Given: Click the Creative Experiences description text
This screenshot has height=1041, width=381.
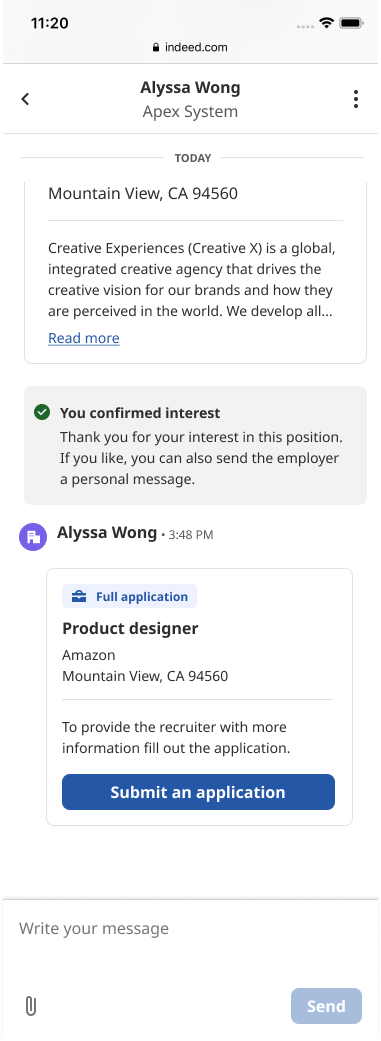Looking at the screenshot, I should (x=191, y=280).
